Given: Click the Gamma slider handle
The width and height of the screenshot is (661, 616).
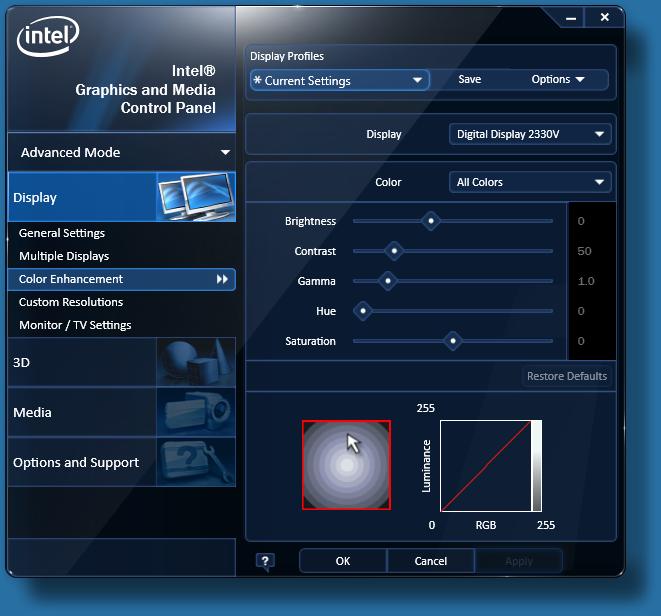Looking at the screenshot, I should click(388, 281).
